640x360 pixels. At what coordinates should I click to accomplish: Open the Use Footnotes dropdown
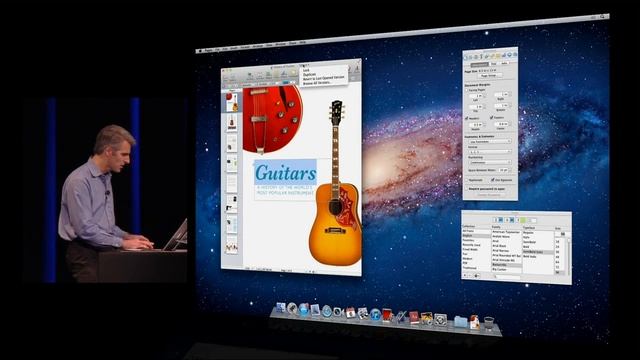click(x=490, y=141)
